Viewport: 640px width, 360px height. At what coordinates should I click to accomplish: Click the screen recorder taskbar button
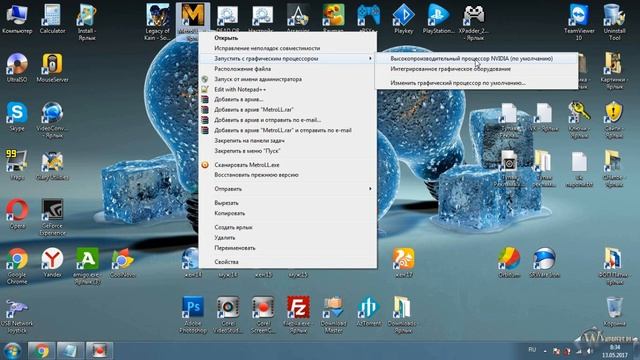click(x=99, y=351)
